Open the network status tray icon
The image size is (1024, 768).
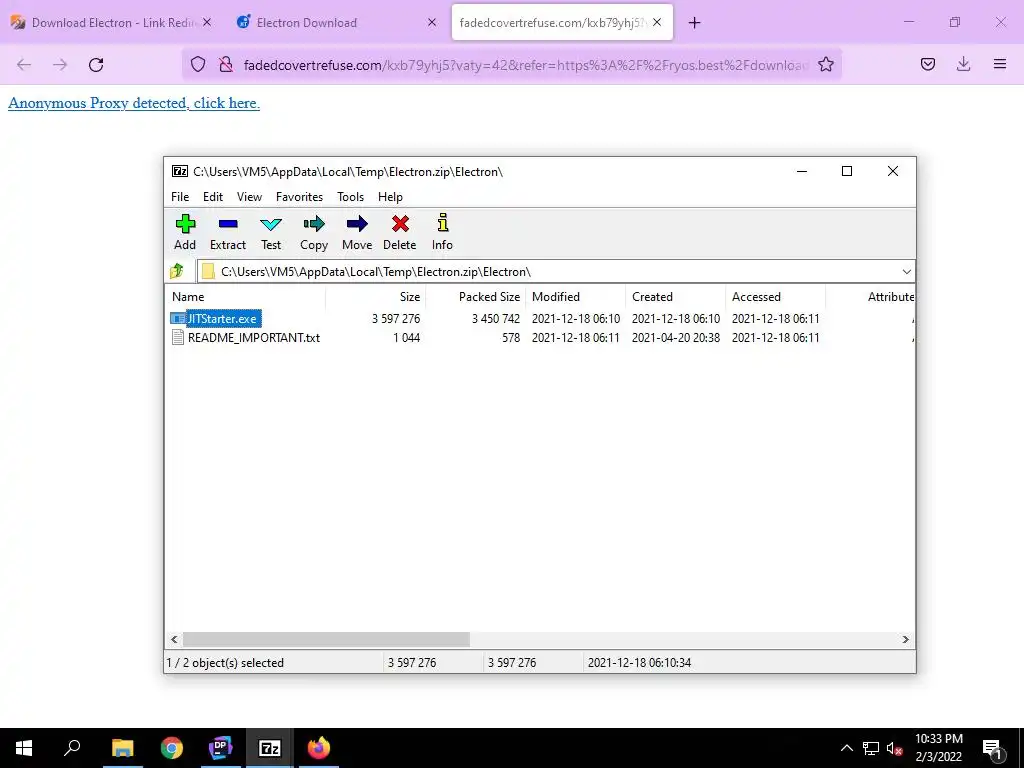(x=871, y=748)
